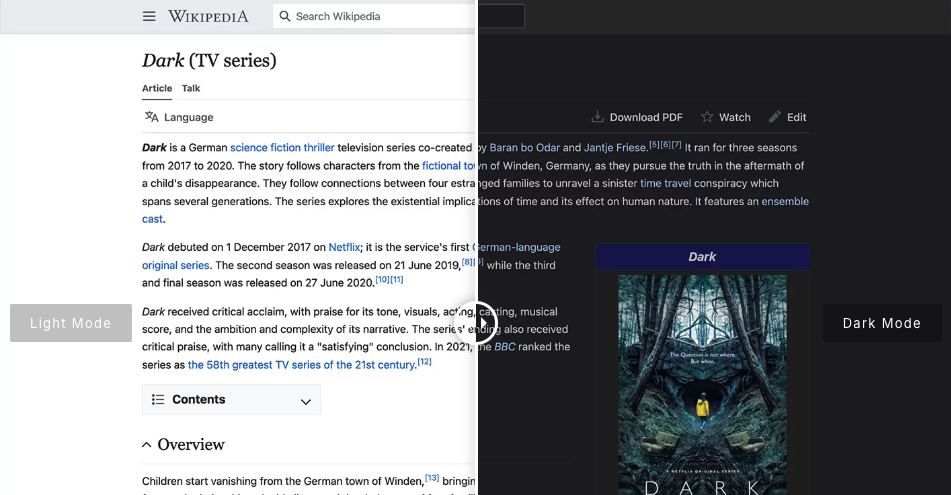This screenshot has height=495, width=951.
Task: Open the thriller link
Action: 319,147
